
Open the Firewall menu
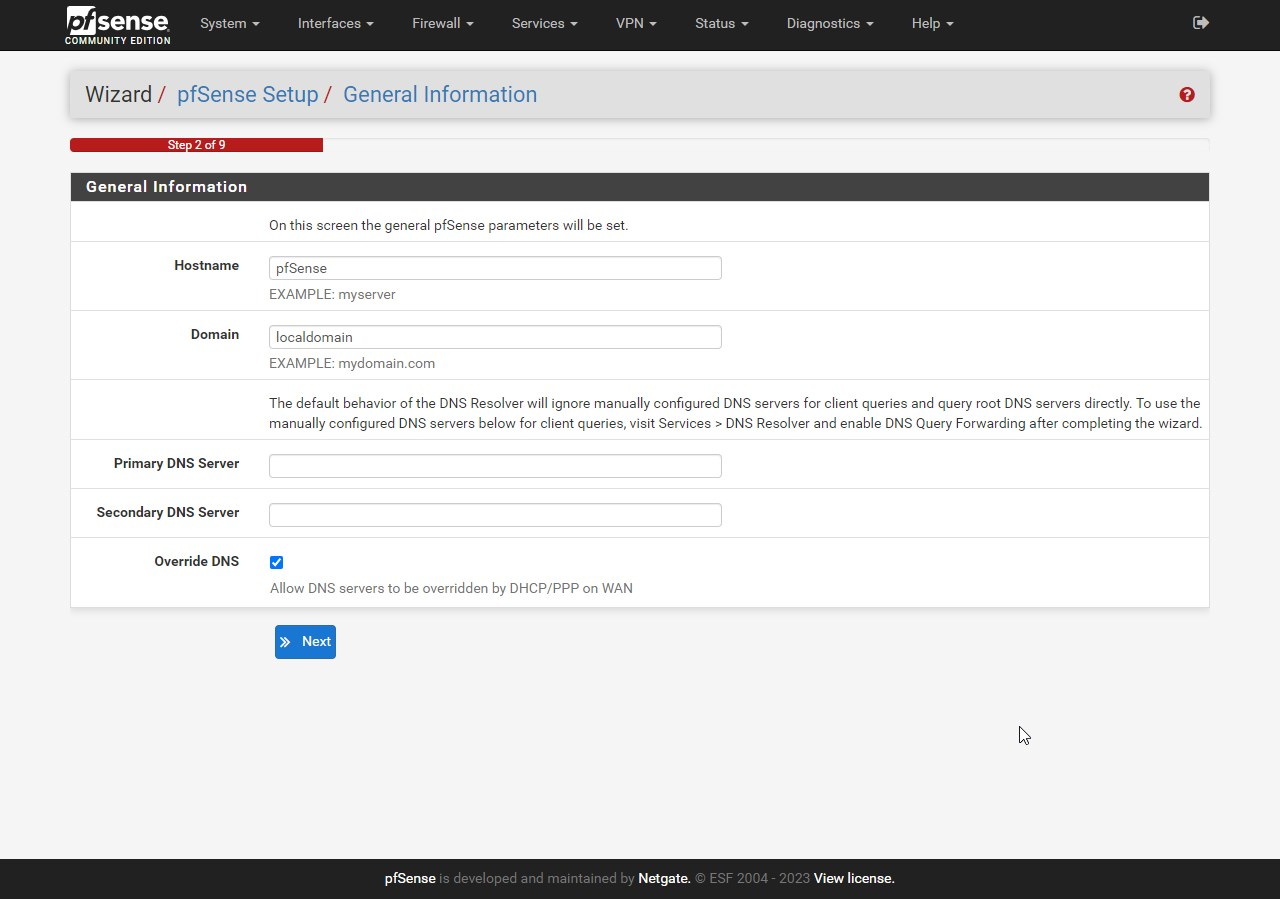point(443,23)
